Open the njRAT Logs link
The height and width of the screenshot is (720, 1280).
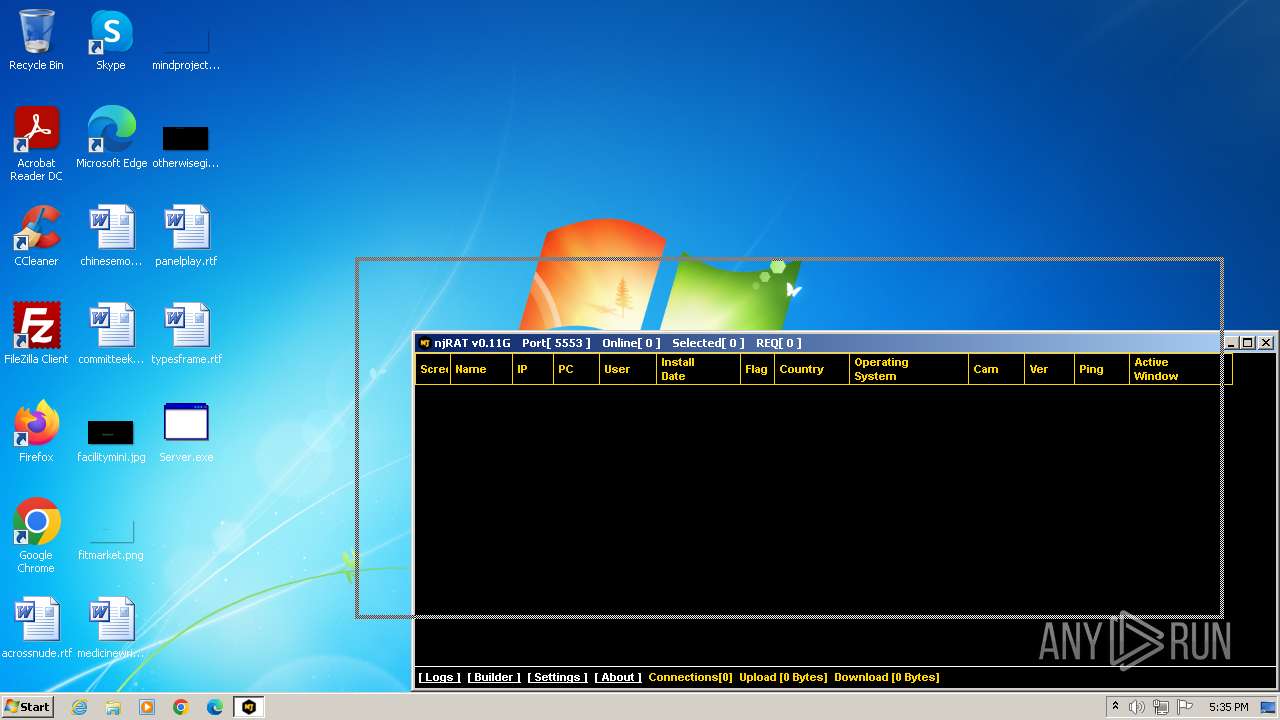(439, 677)
